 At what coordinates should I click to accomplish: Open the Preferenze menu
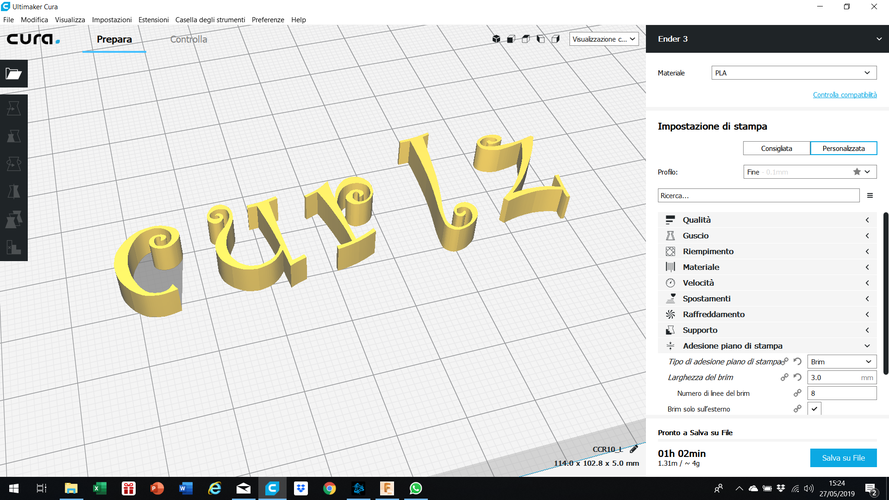[x=268, y=19]
